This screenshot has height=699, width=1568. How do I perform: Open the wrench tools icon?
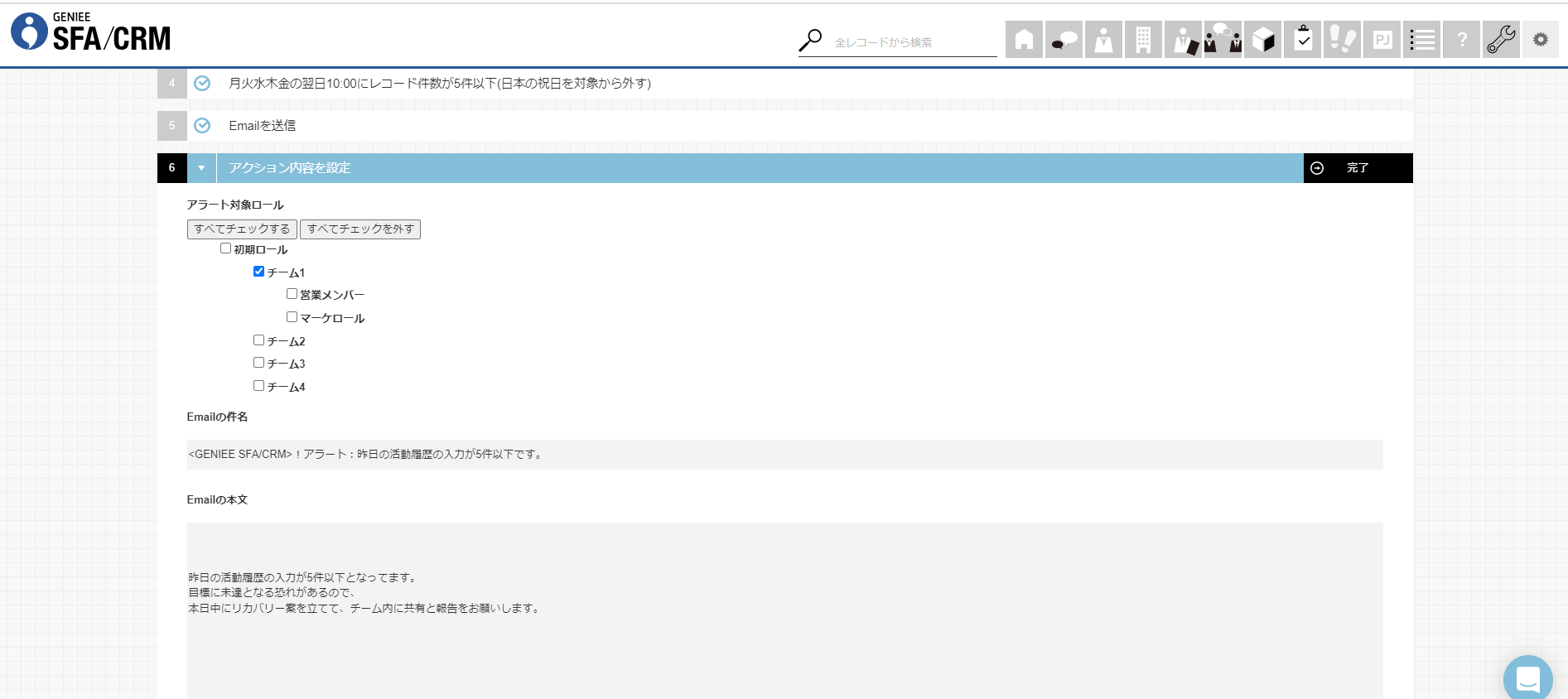coord(1501,40)
